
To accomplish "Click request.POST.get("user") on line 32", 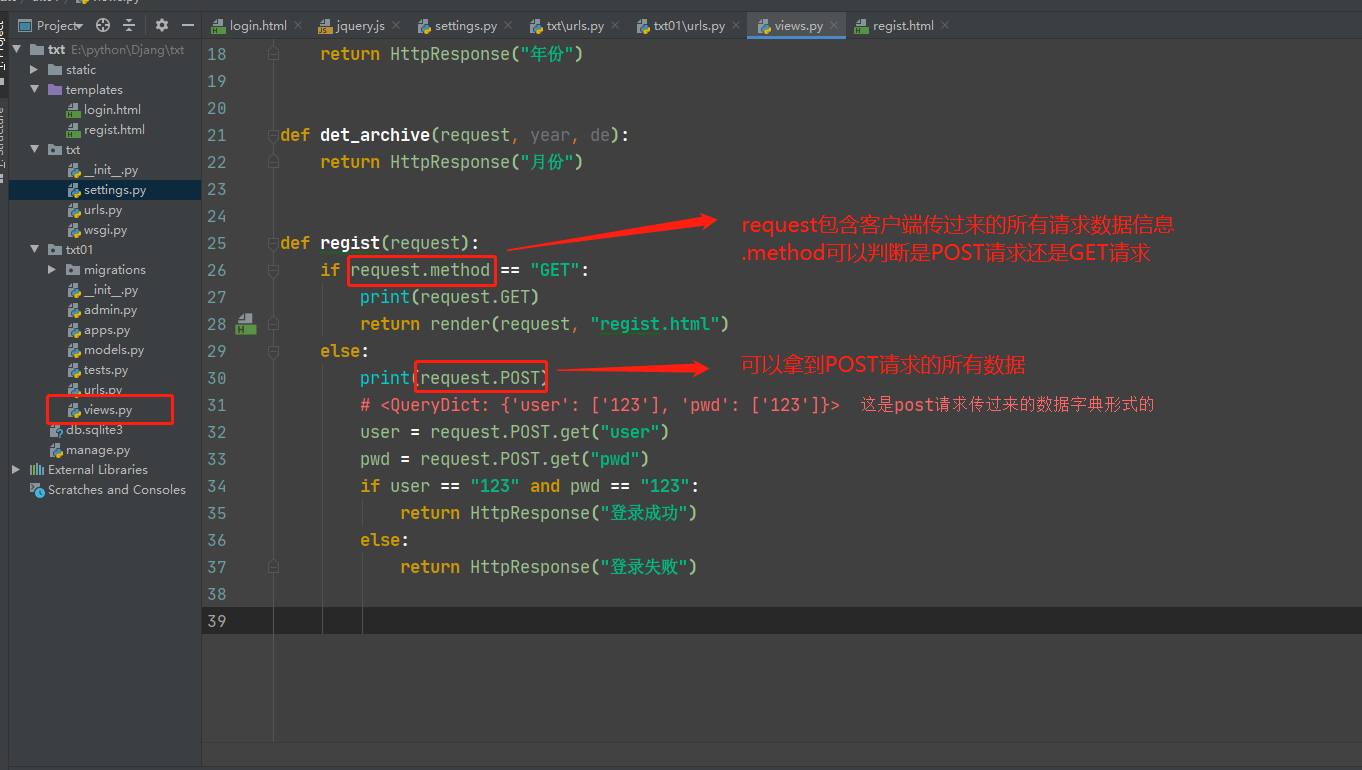I will click(x=549, y=432).
